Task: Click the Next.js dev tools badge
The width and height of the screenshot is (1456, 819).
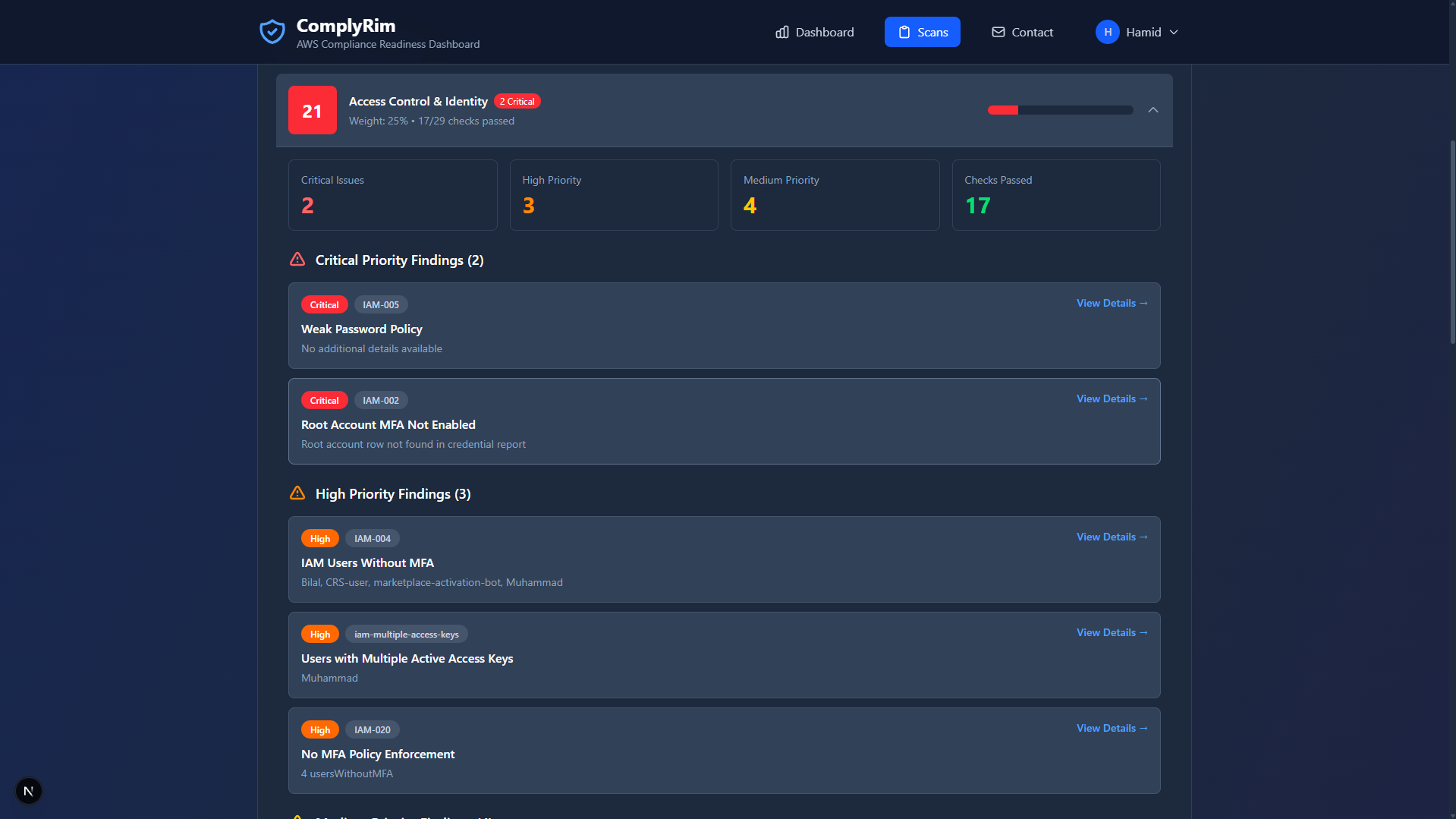Action: pos(28,791)
